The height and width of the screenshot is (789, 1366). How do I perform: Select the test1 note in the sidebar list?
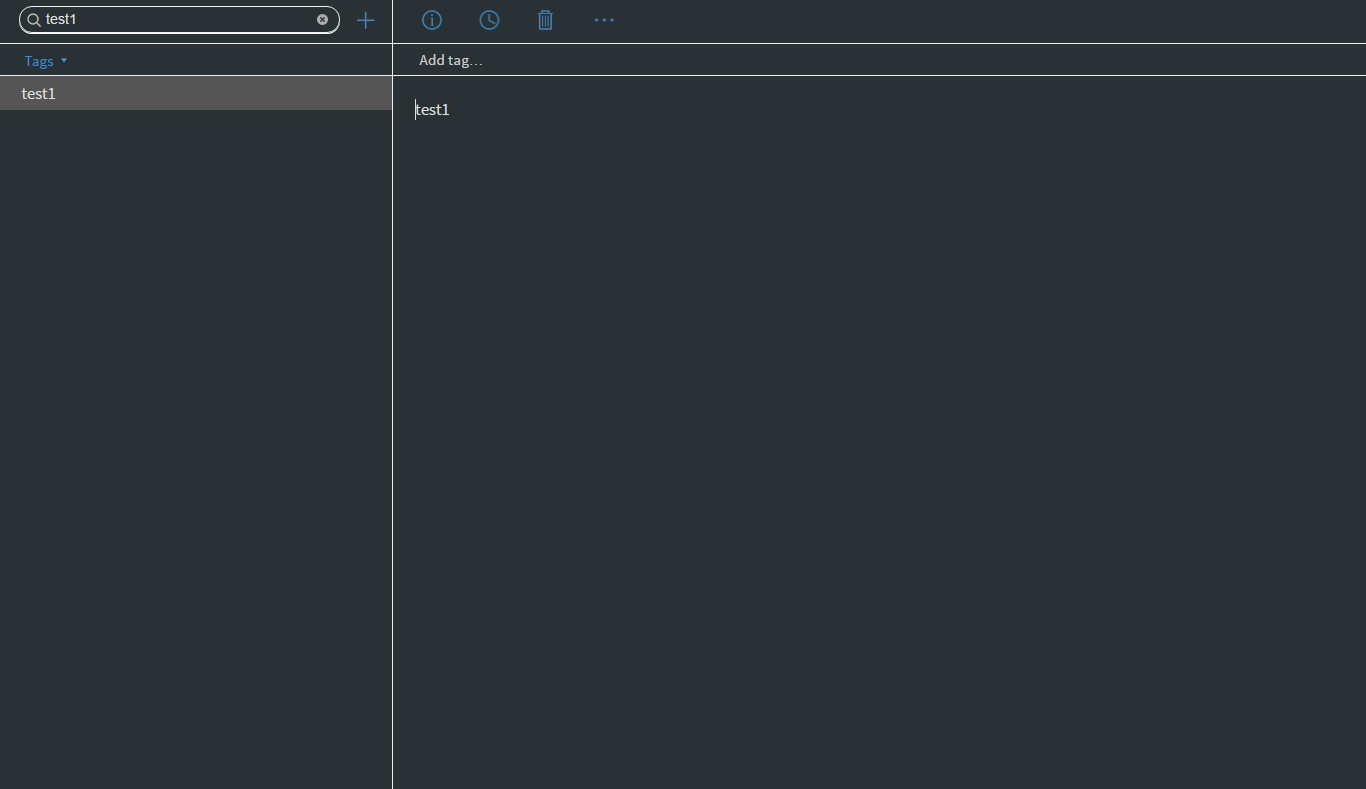(x=38, y=93)
